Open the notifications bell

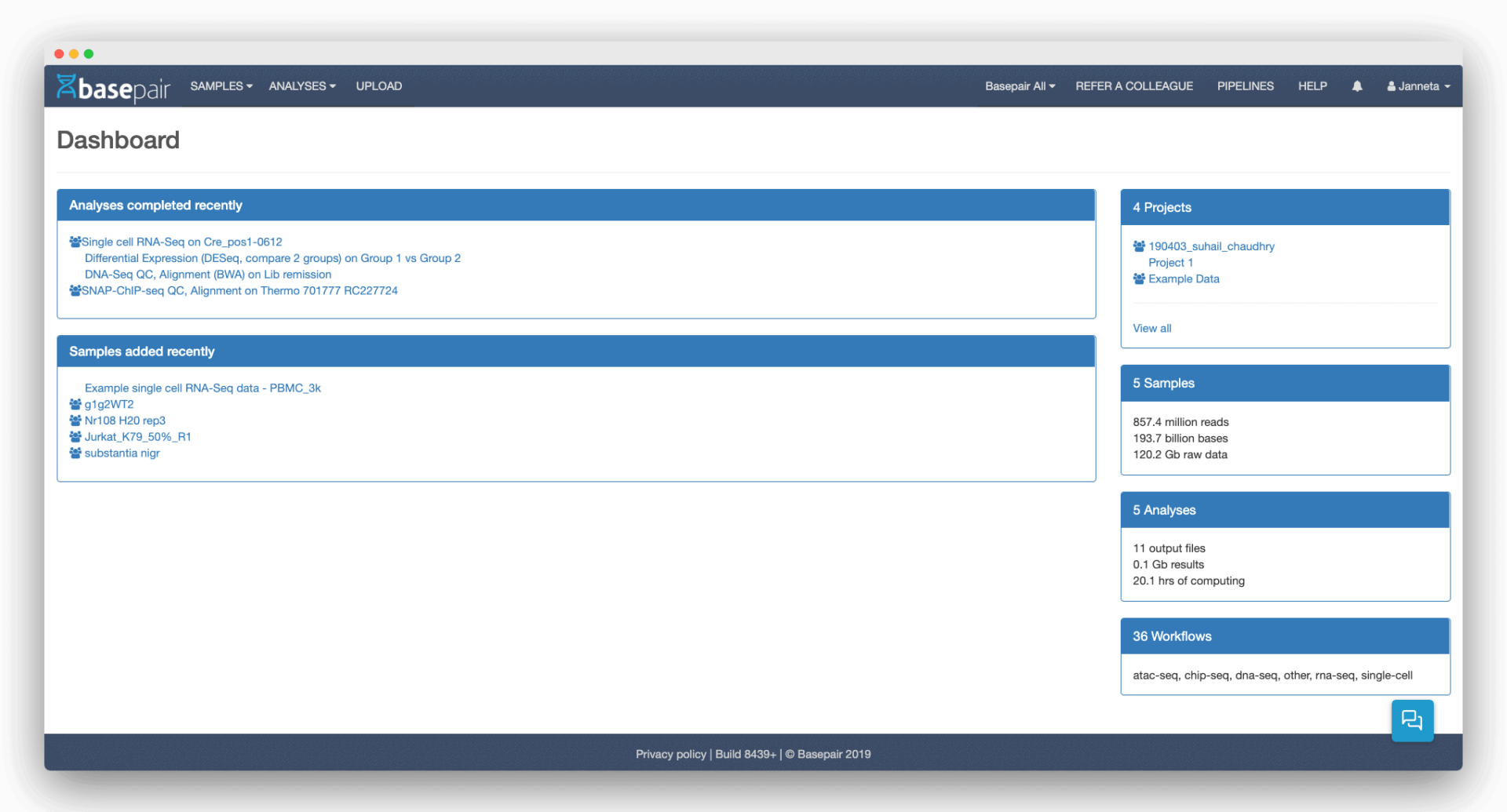pos(1357,86)
